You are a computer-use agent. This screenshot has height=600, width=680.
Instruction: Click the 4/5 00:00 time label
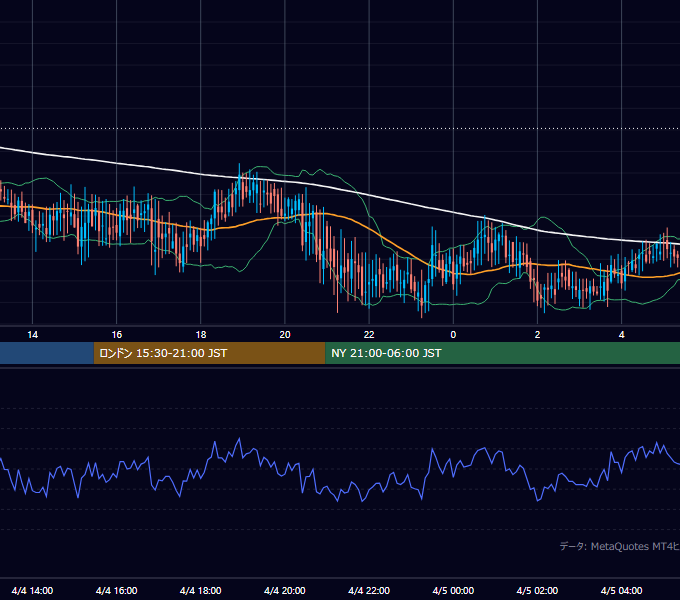click(x=453, y=590)
